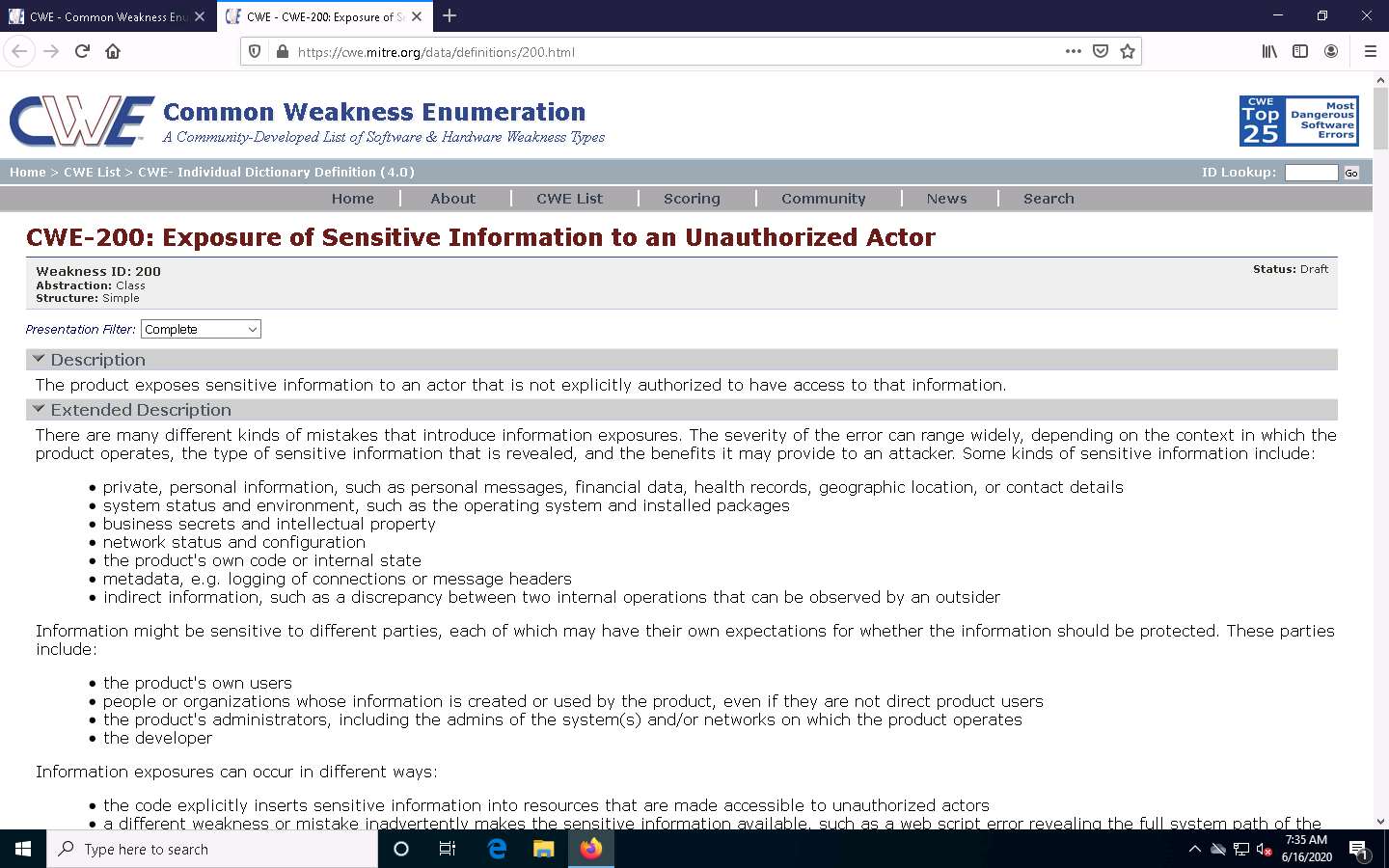Open tracking protection shield icon

pos(255,52)
